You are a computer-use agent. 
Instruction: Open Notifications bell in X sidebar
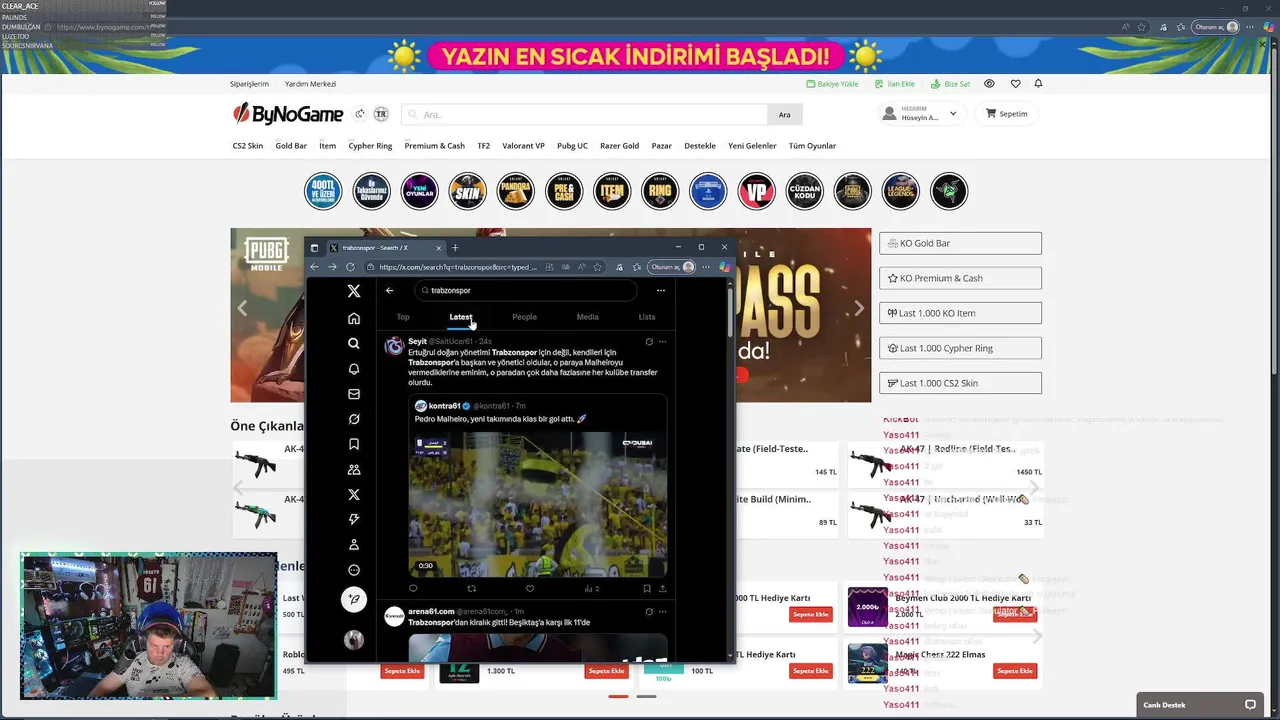tap(354, 369)
